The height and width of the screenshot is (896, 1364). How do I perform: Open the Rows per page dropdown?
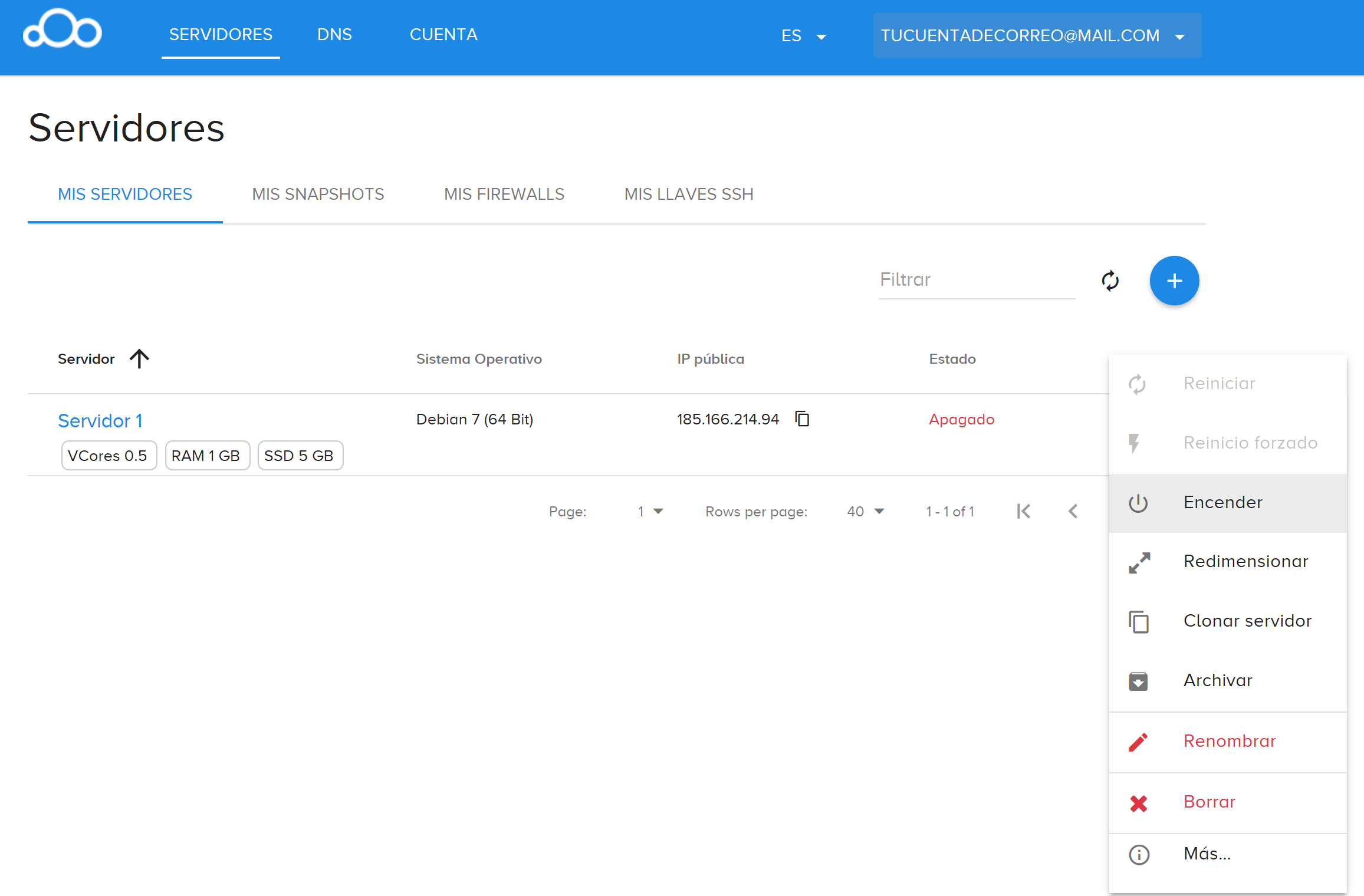pos(865,511)
